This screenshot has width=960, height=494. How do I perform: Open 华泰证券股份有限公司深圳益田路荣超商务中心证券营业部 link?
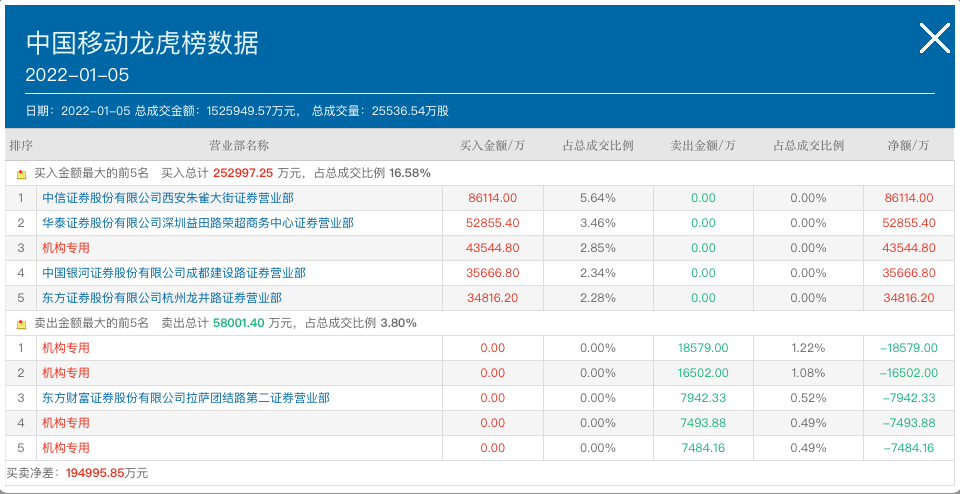[198, 223]
